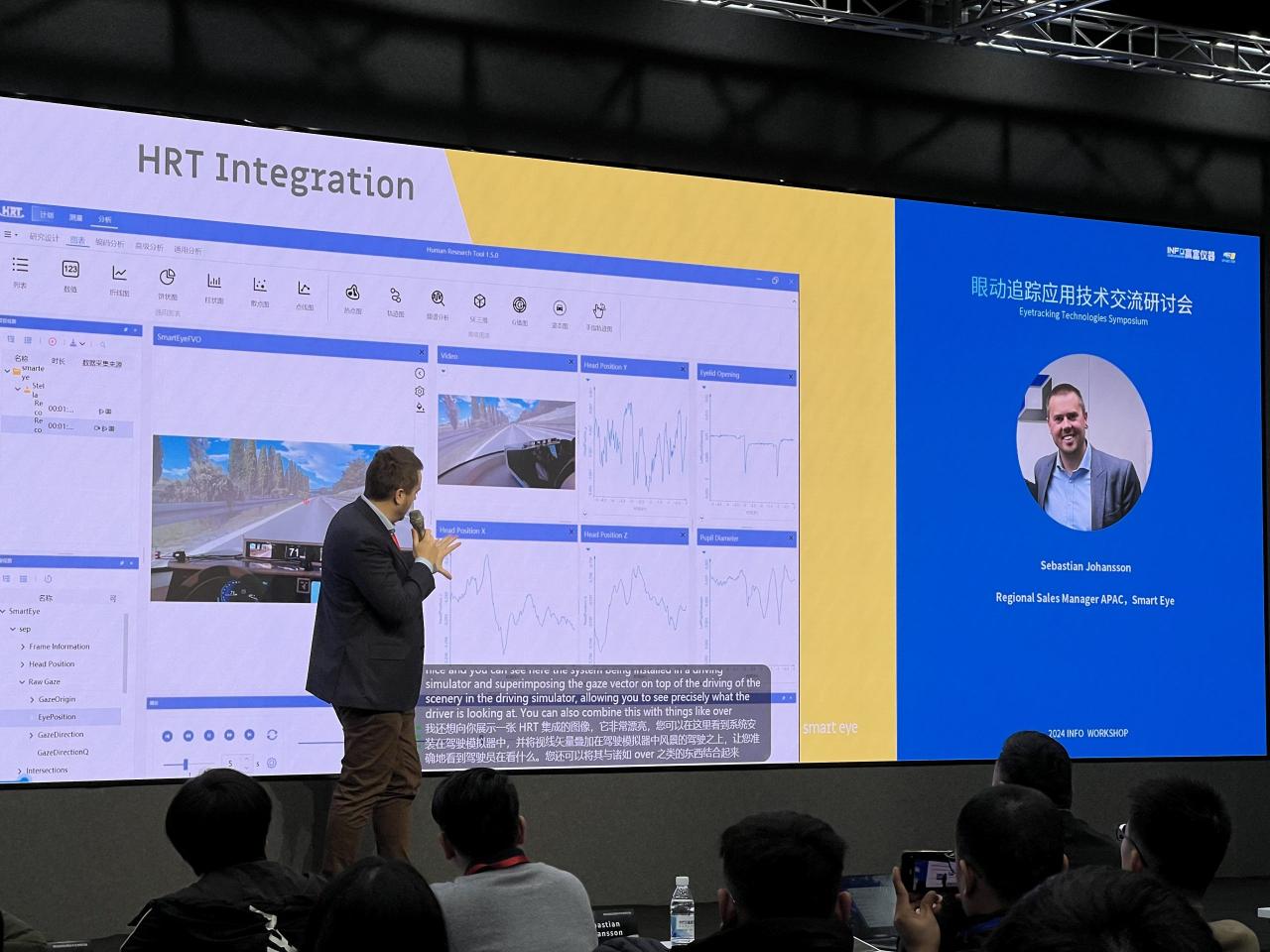
Task: Close the SmartEyeFVO panel
Action: (422, 352)
